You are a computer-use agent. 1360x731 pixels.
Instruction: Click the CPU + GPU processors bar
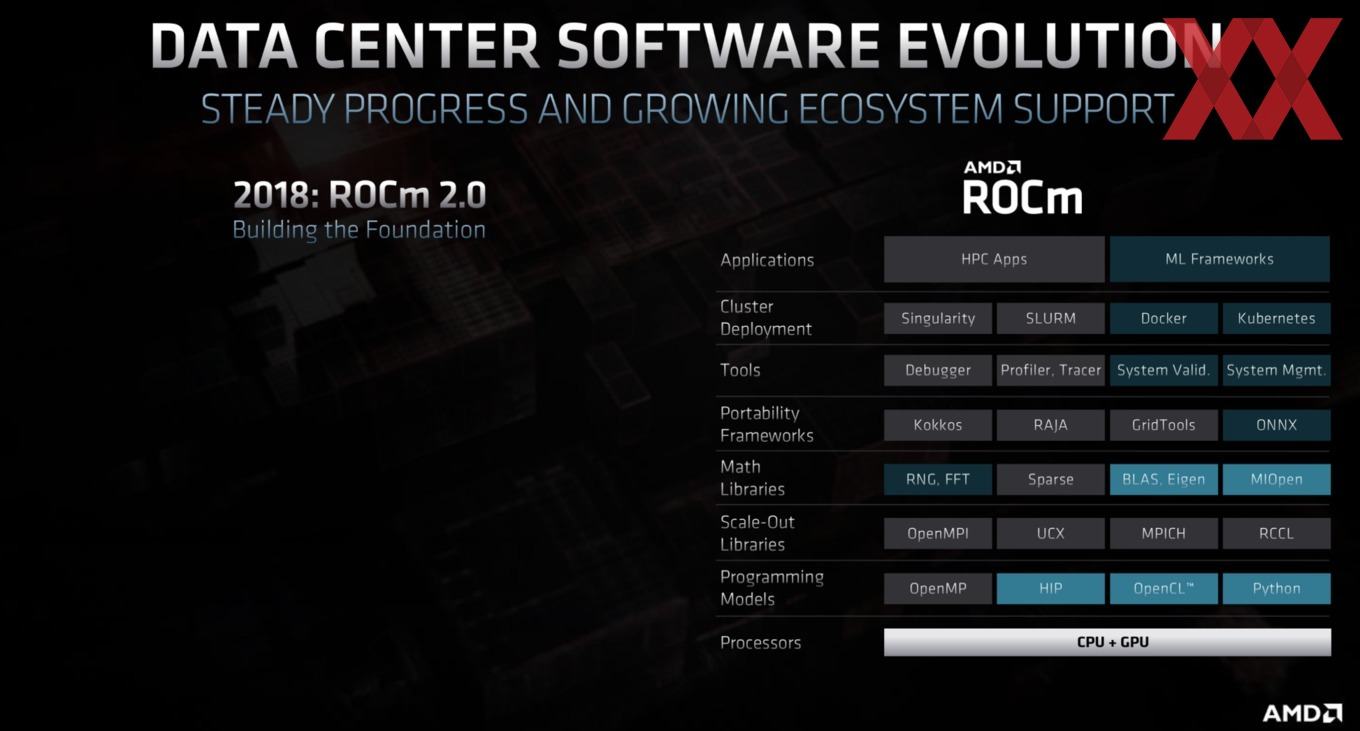coord(1107,642)
